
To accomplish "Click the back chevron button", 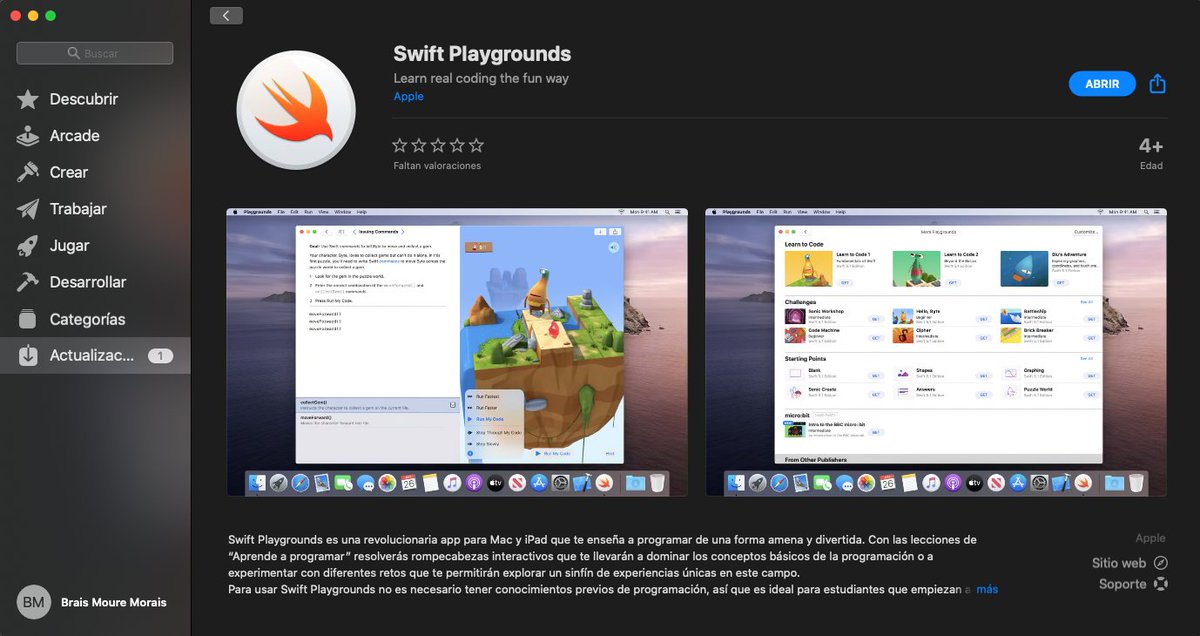I will click(226, 16).
